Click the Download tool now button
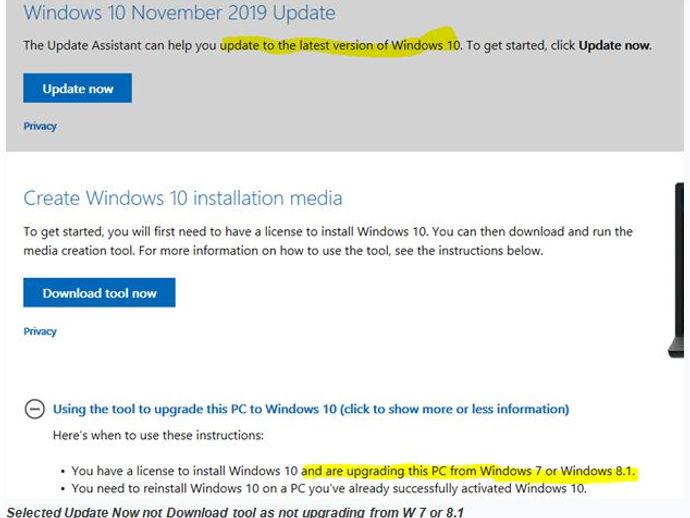This screenshot has height=518, width=690. click(x=99, y=293)
